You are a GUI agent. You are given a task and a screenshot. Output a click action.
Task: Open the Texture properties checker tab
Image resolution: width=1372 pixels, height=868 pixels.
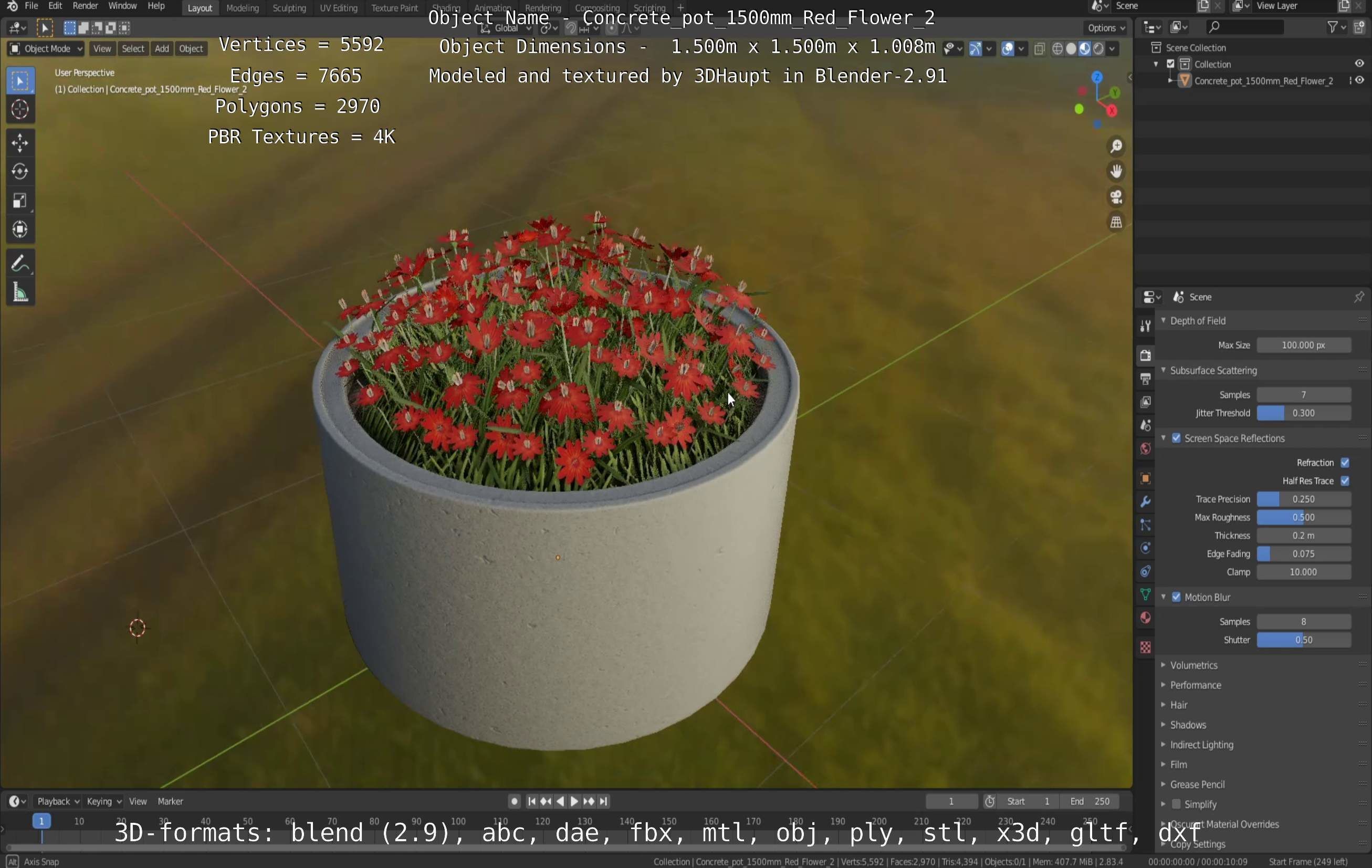pyautogui.click(x=1145, y=647)
